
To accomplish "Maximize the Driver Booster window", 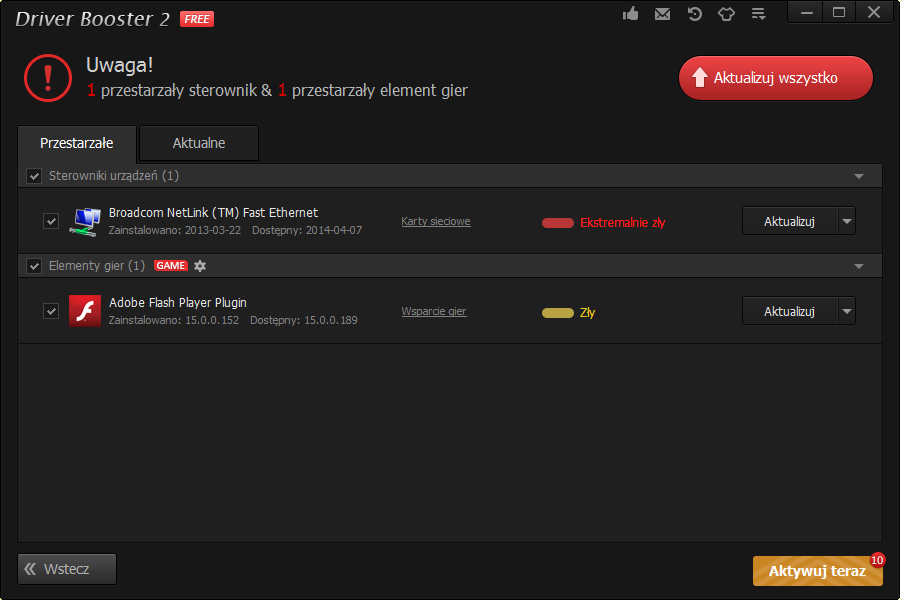I will coord(839,12).
